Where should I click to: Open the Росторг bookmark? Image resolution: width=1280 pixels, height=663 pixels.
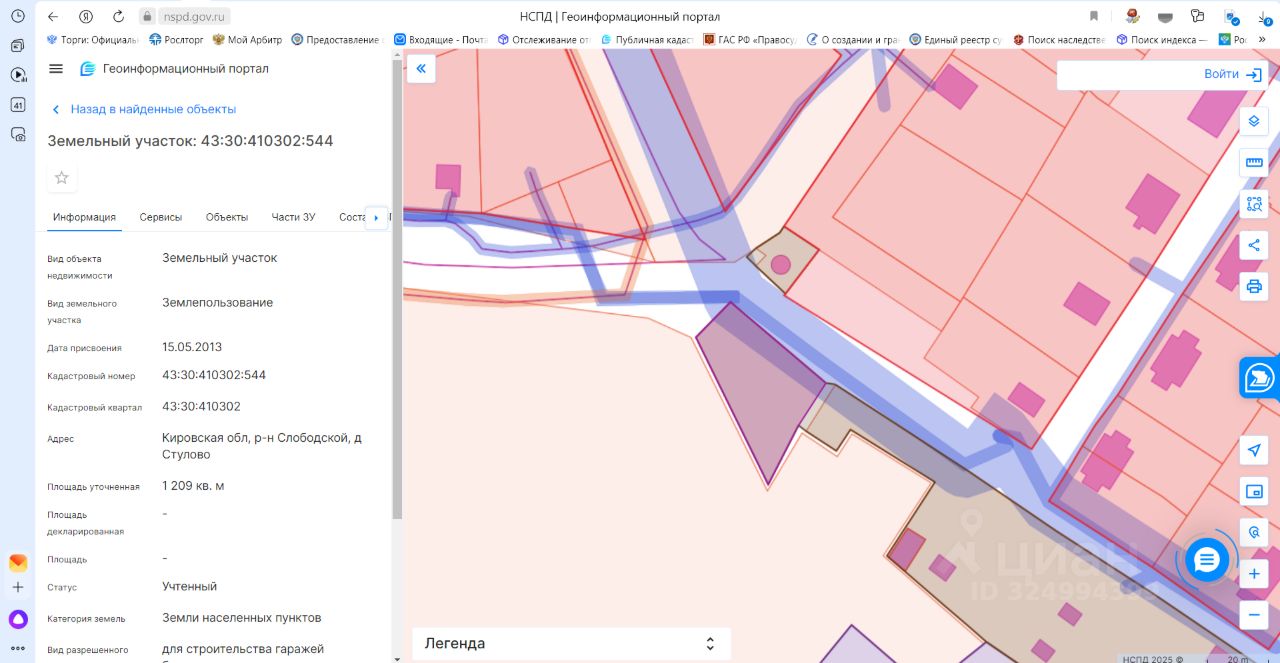pos(176,40)
